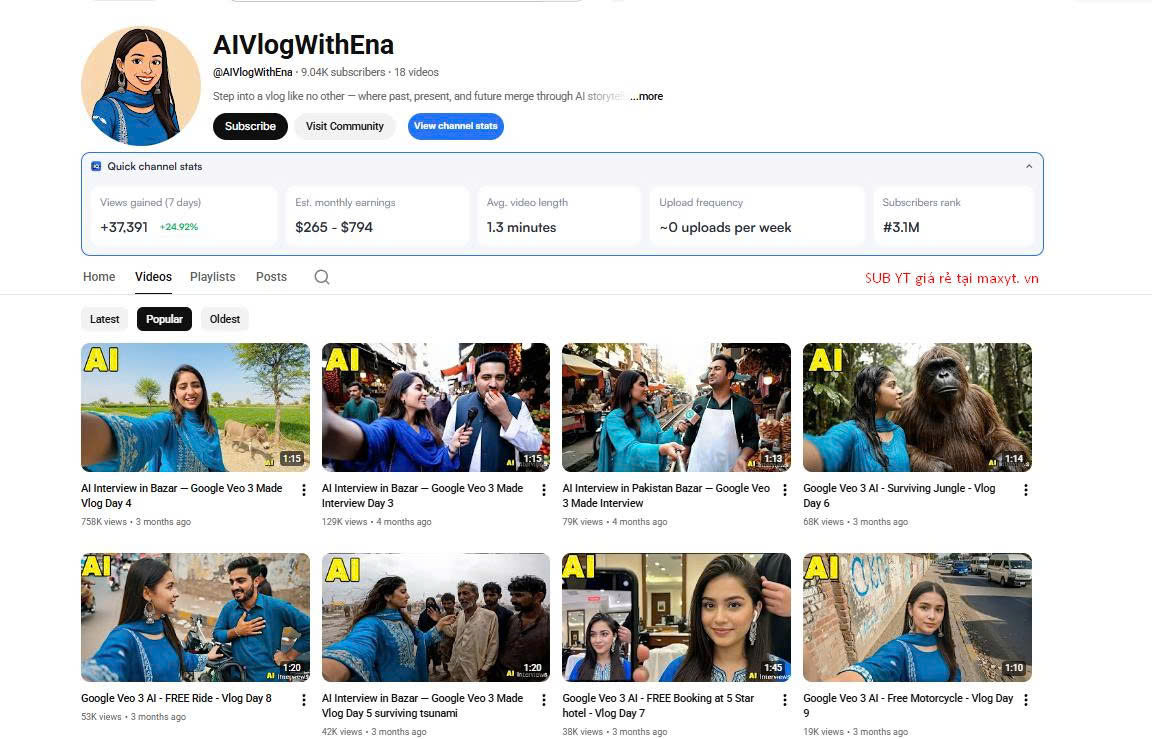
Task: Open three-dot menu for FREE Ride video
Action: pyautogui.click(x=304, y=700)
